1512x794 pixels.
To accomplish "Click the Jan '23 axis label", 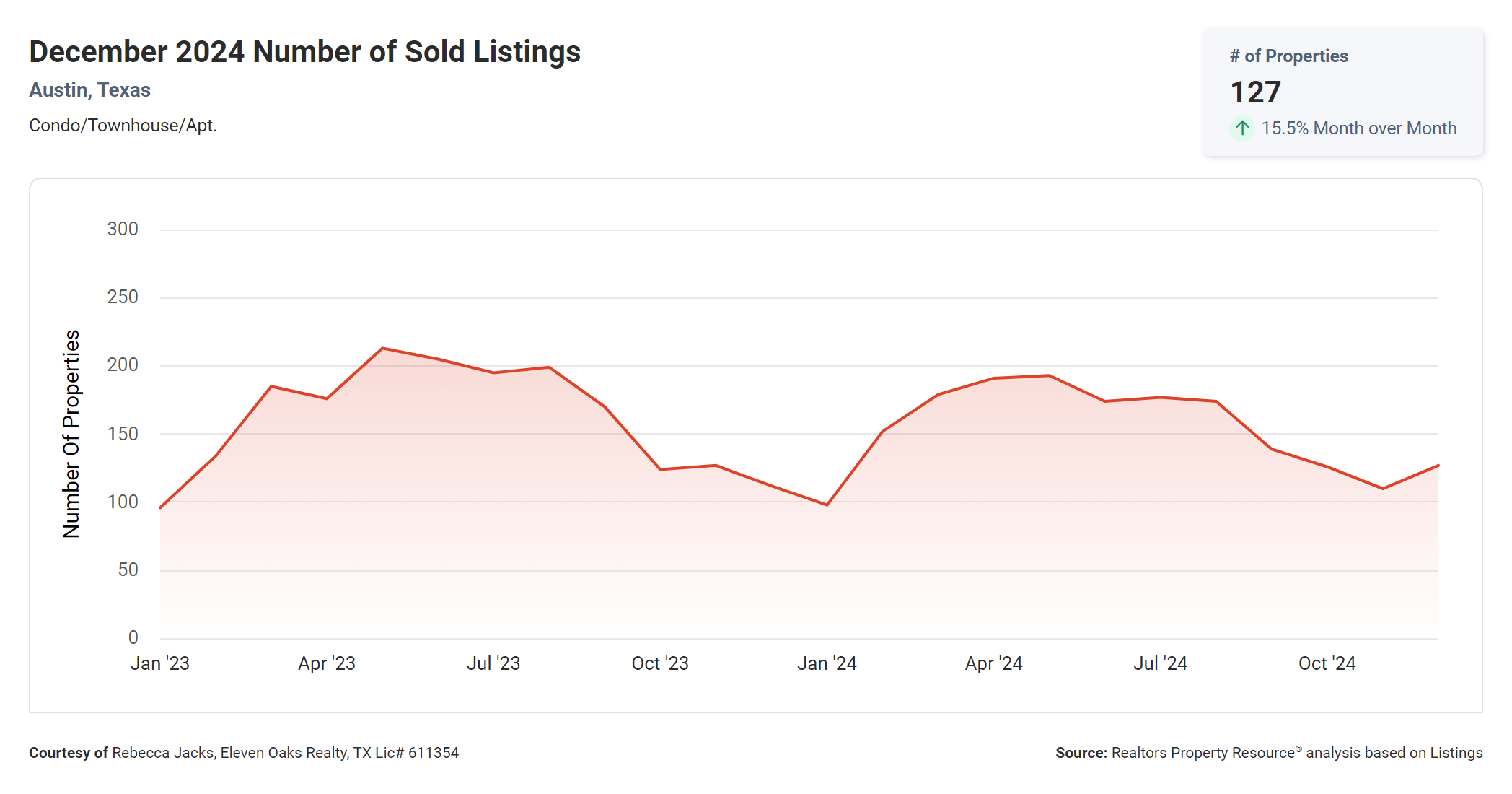I will 159,663.
